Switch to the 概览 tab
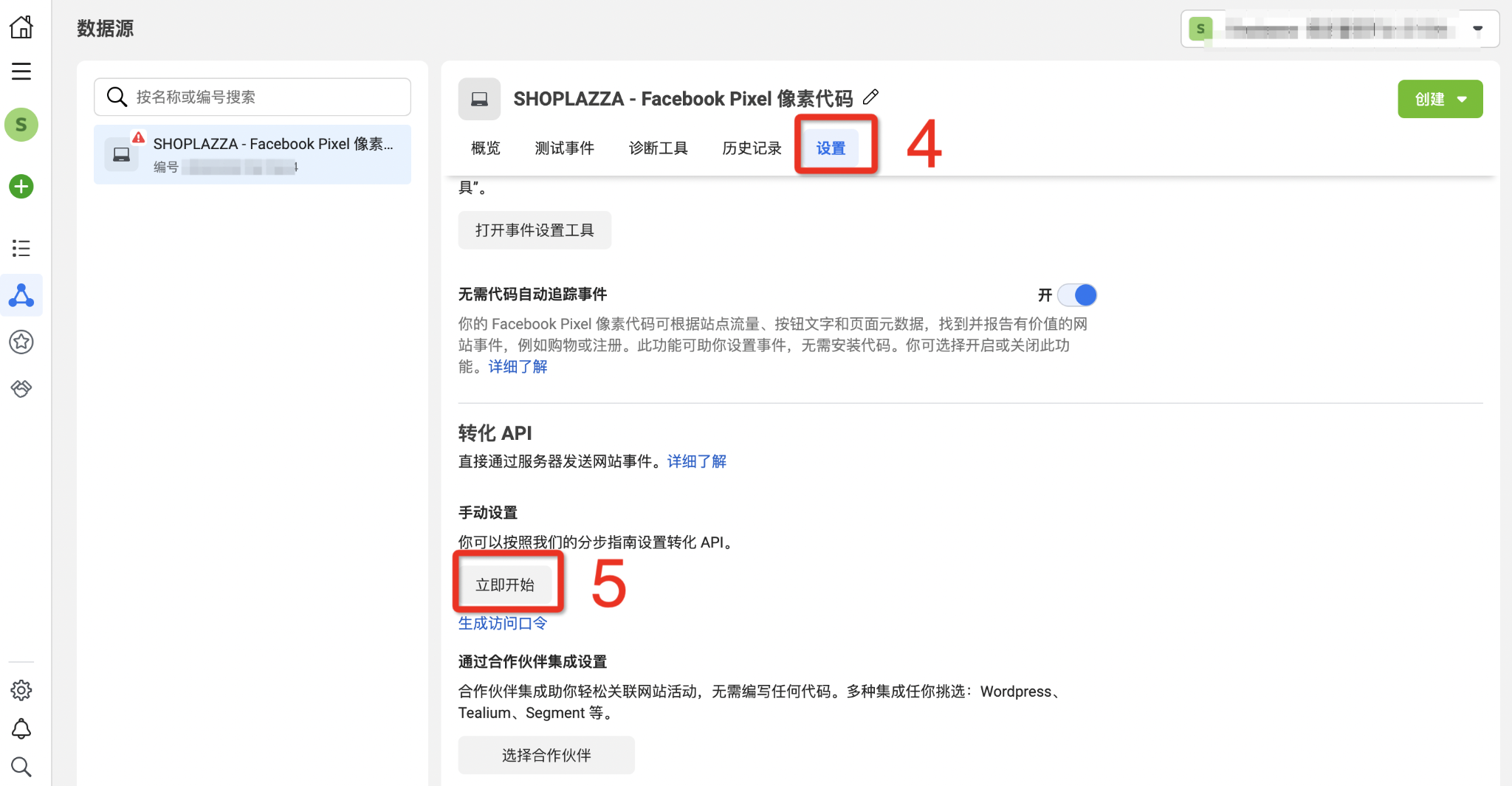Image resolution: width=1512 pixels, height=786 pixels. pyautogui.click(x=486, y=148)
